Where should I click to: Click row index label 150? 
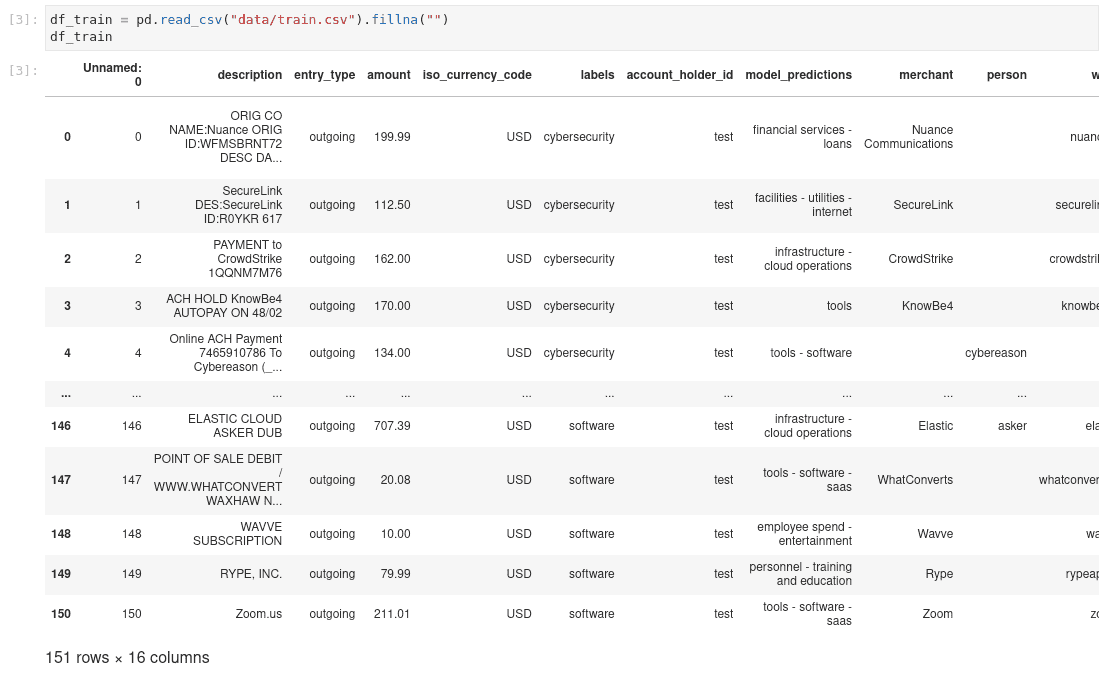click(61, 614)
